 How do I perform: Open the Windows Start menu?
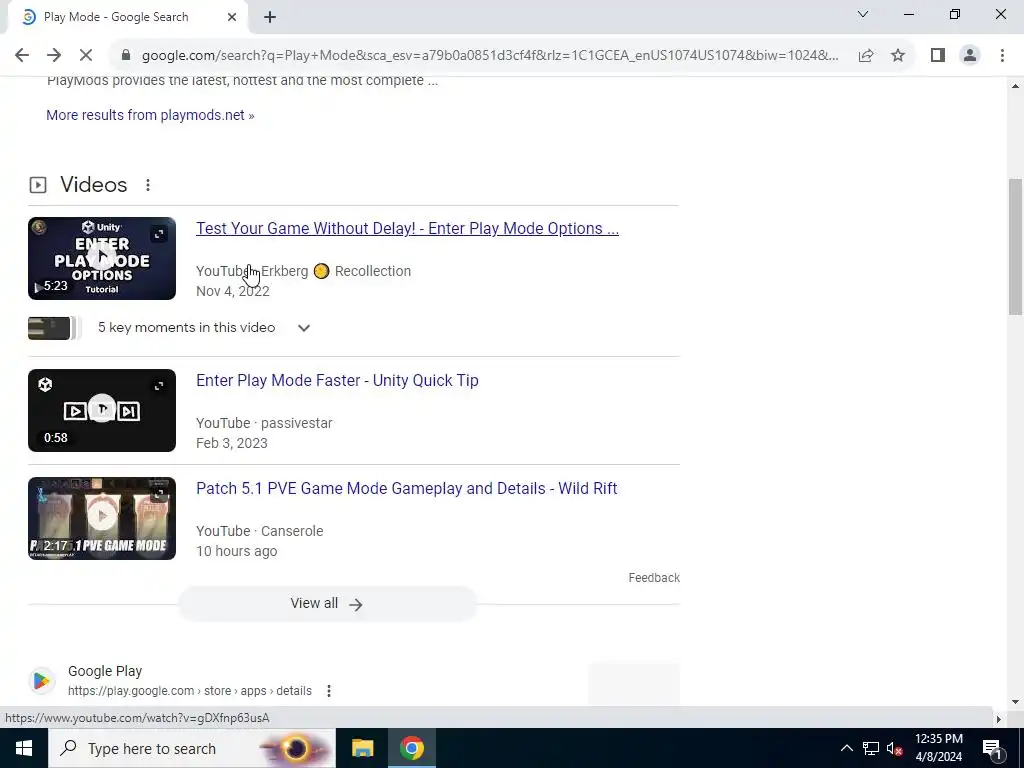click(24, 748)
